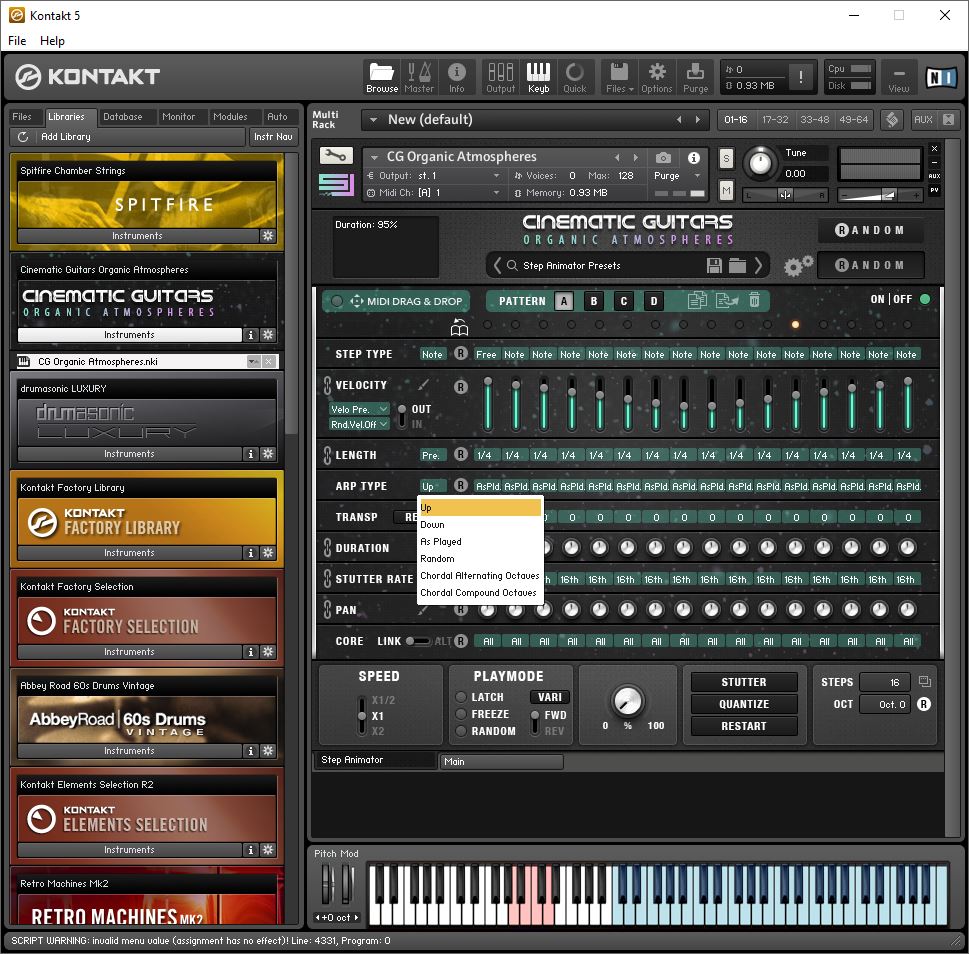
Task: Adjust the first step velocity slider
Action: [x=488, y=404]
